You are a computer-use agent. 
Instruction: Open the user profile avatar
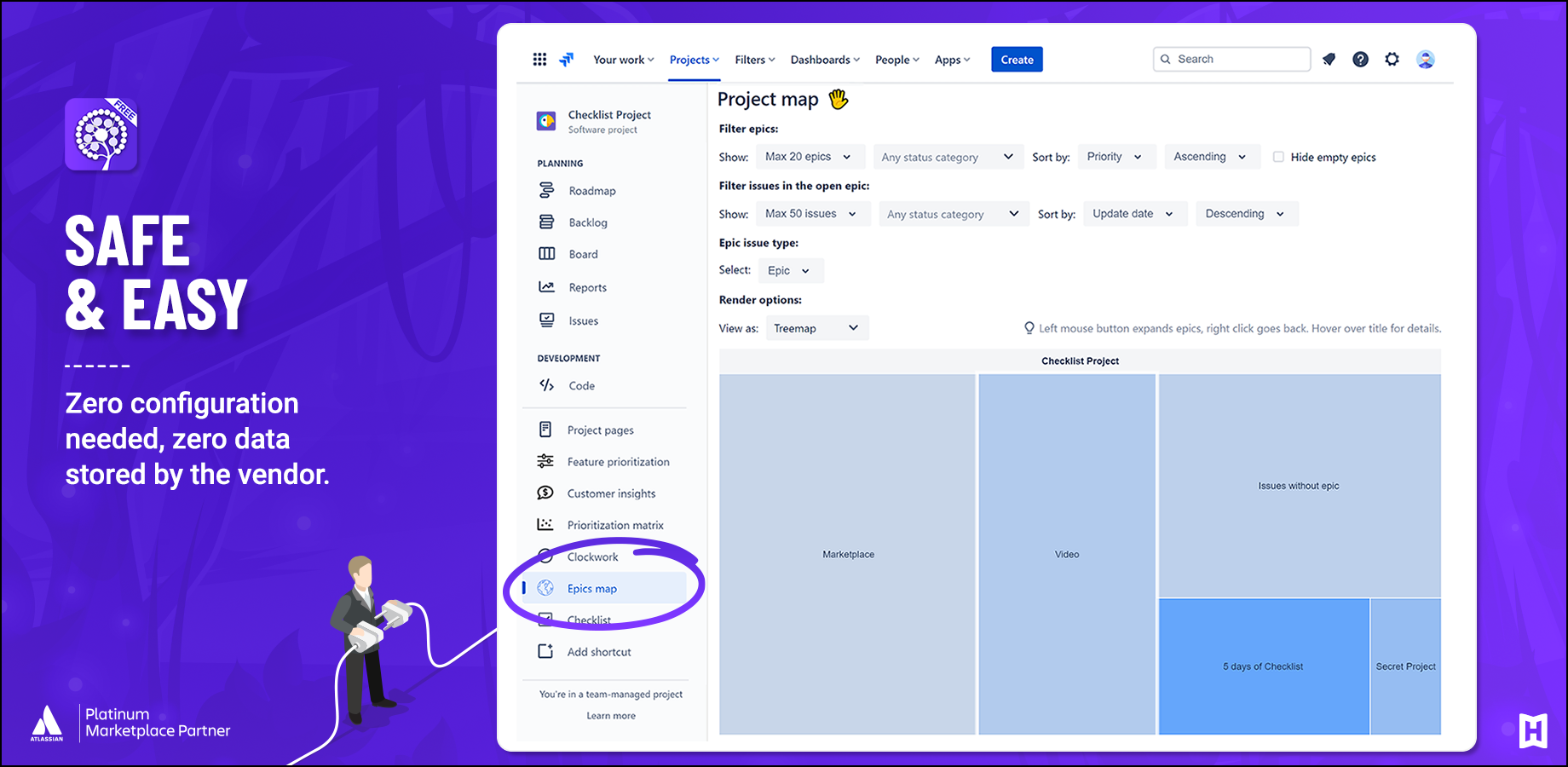1425,59
